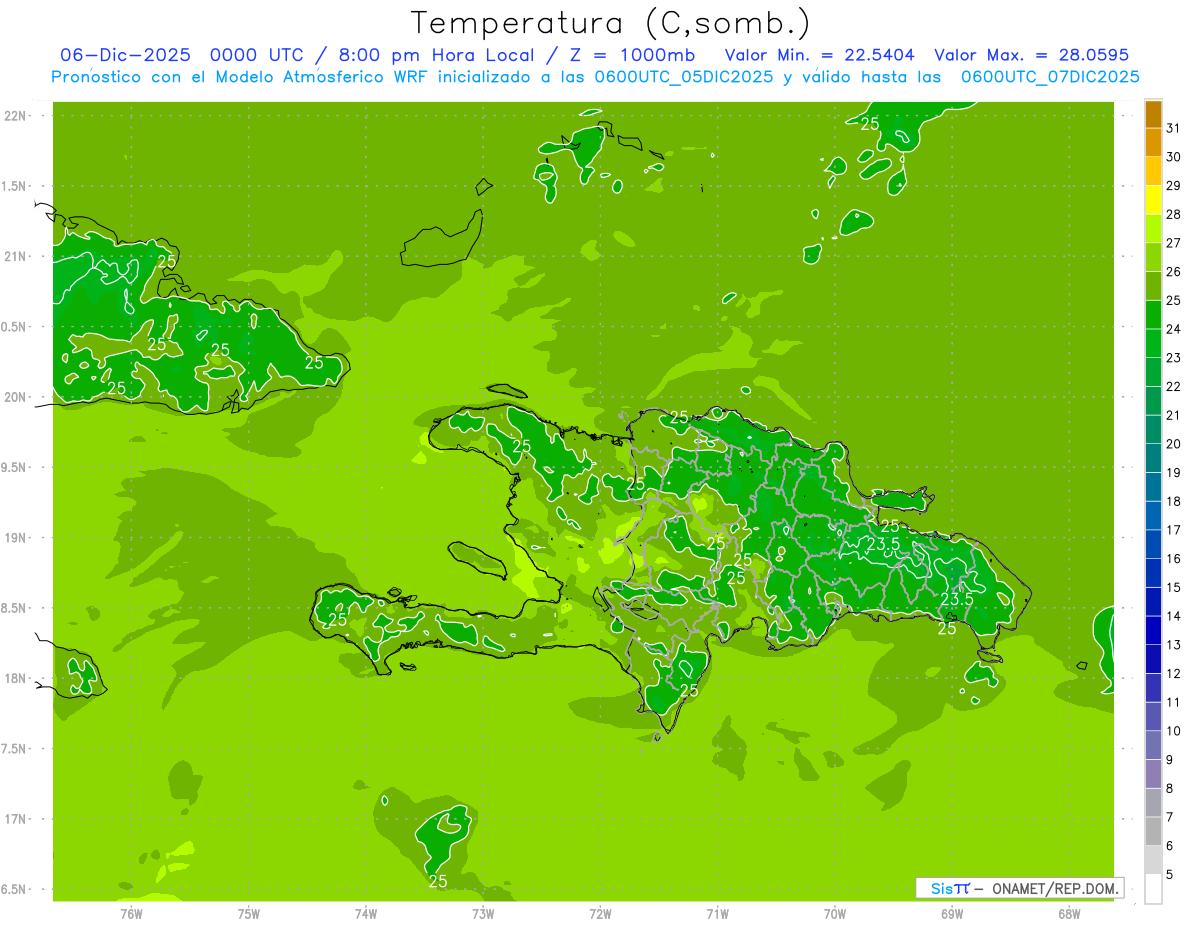This screenshot has width=1200, height=927.
Task: Click the longitude axis label 72W
Action: tap(601, 913)
